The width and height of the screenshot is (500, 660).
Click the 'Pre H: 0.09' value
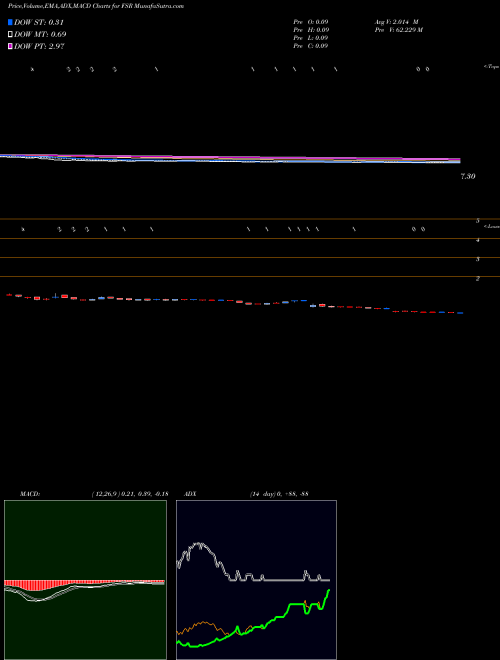coord(311,30)
